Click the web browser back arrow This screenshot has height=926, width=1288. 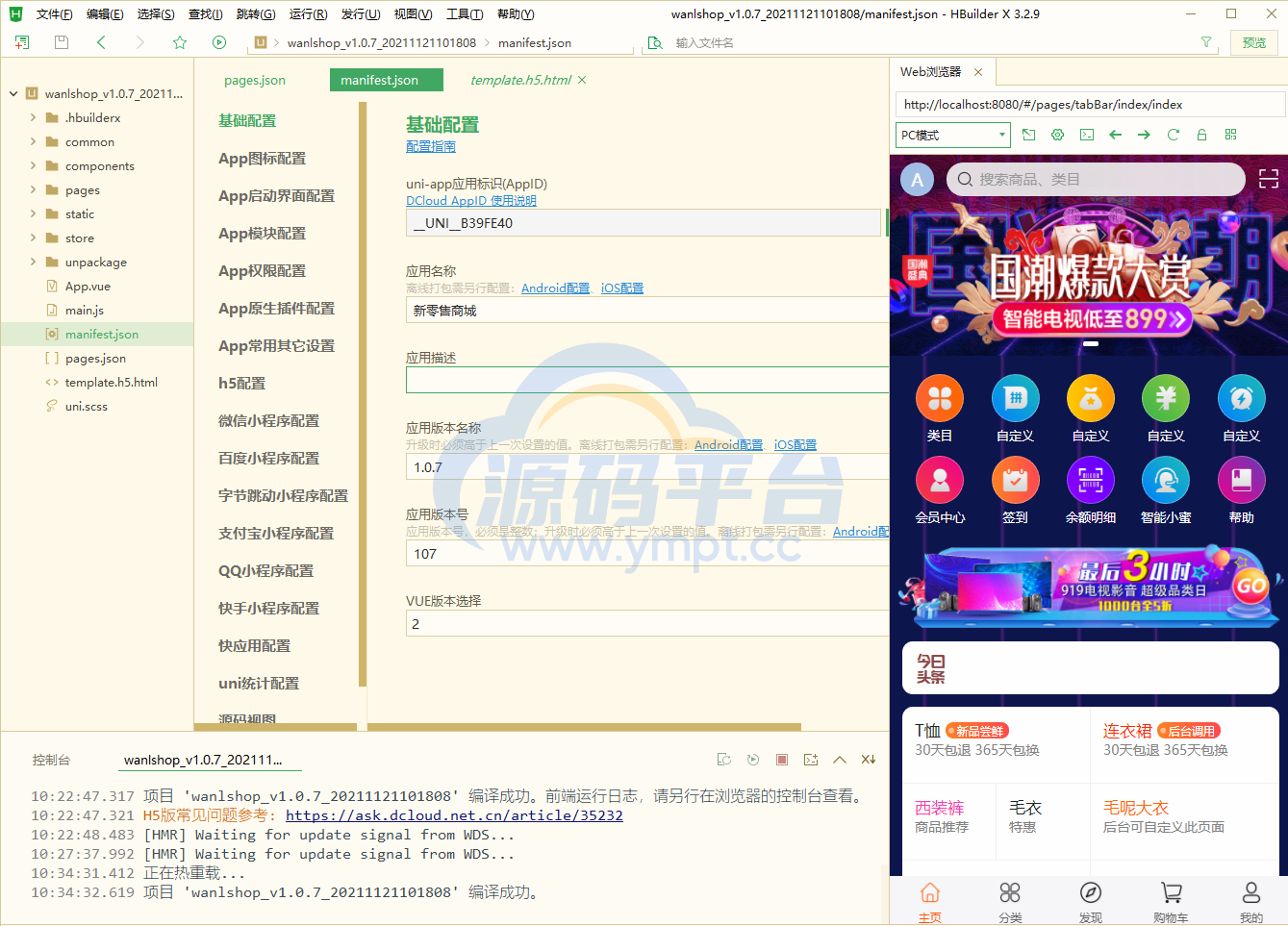point(1116,135)
